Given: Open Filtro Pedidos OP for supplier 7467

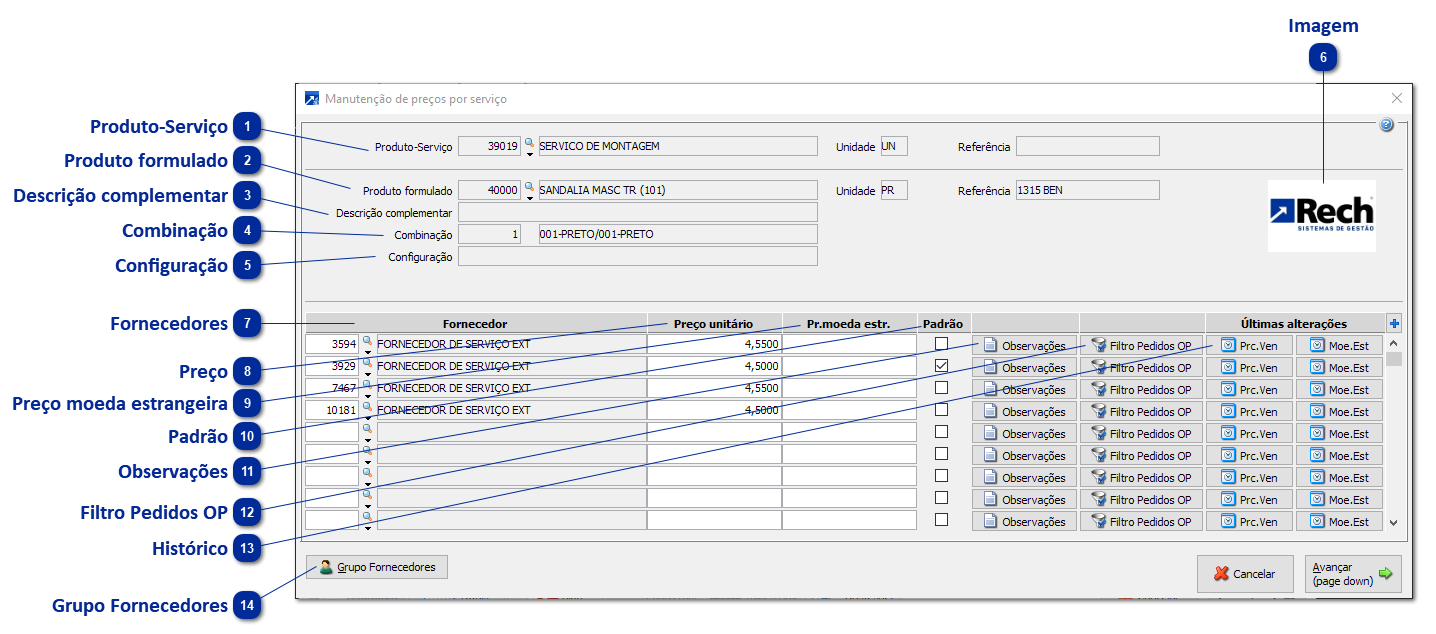Looking at the screenshot, I should click(1141, 389).
